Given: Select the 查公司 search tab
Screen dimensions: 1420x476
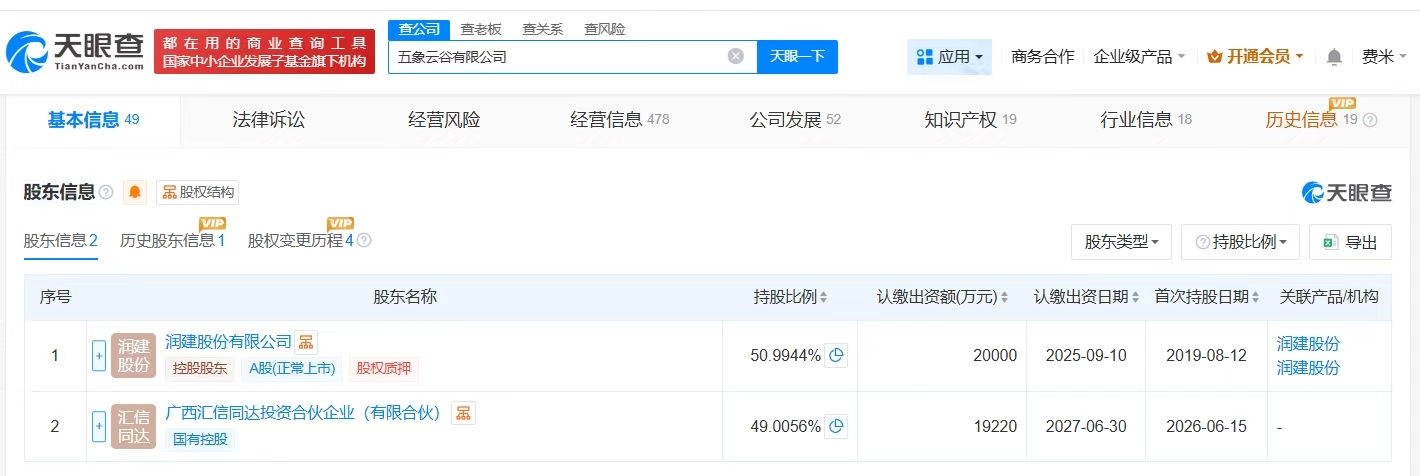Looking at the screenshot, I should (418, 29).
